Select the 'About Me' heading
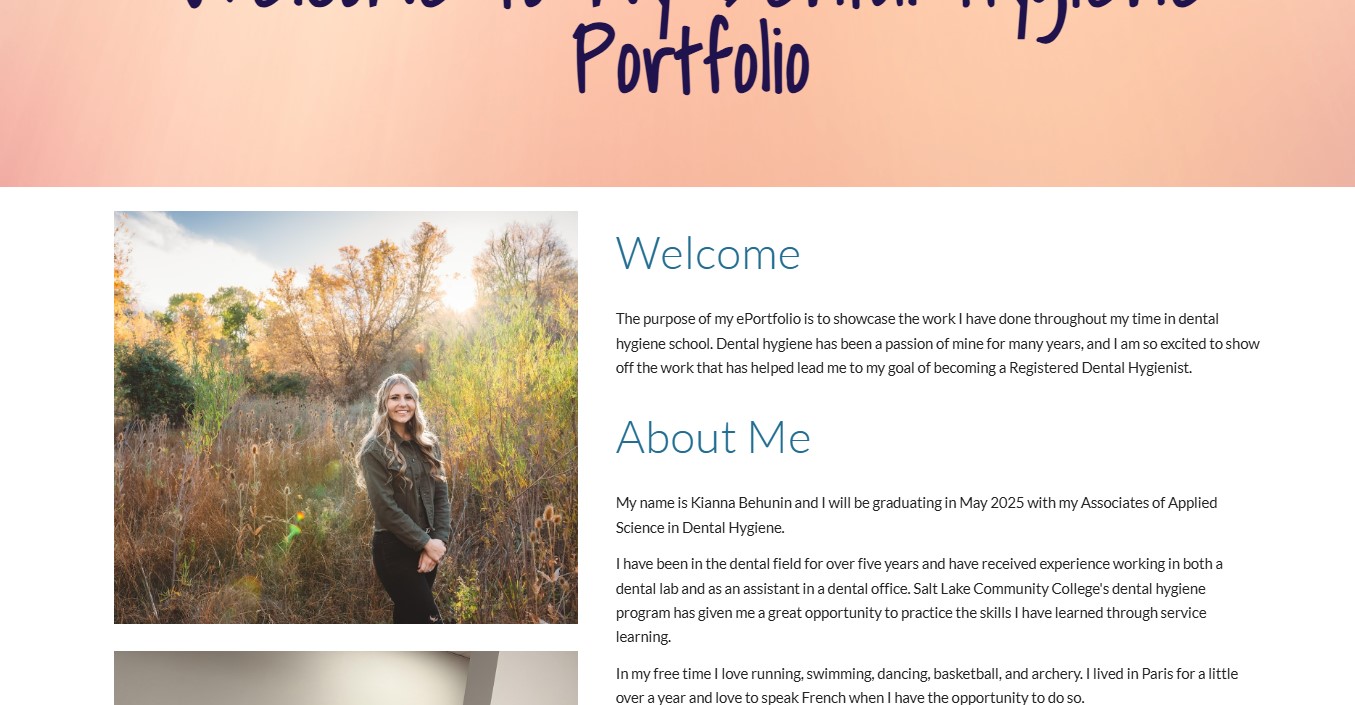The width and height of the screenshot is (1355, 705). click(713, 437)
